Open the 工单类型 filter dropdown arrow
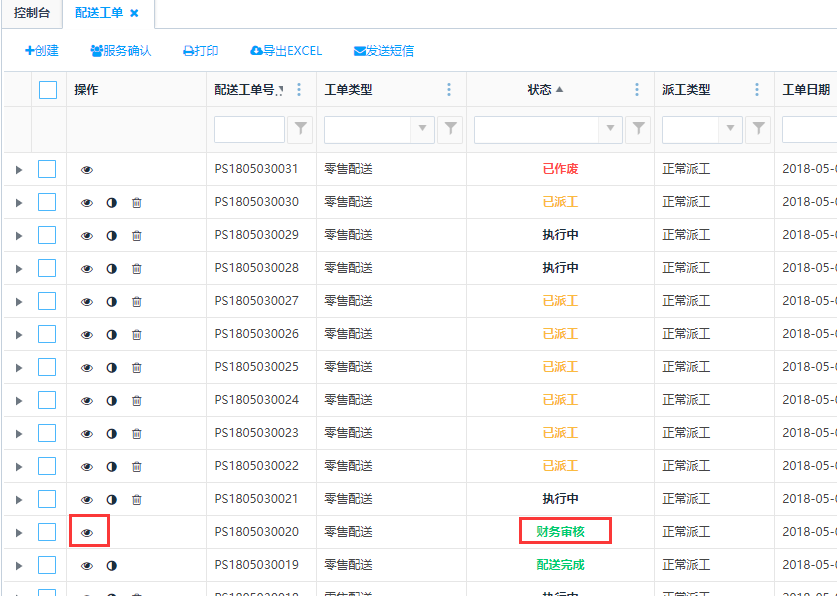 [423, 128]
